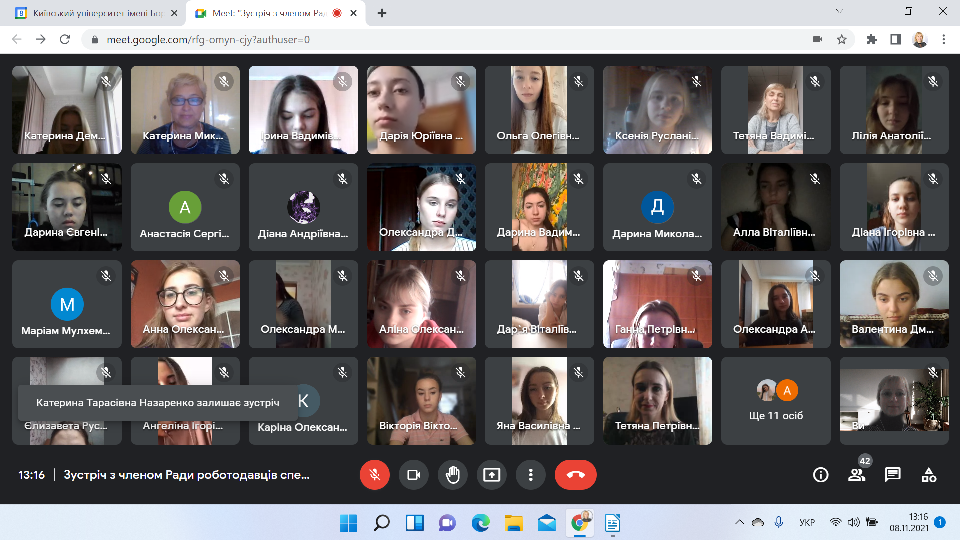The height and width of the screenshot is (540, 960).
Task: Open the Chrome three-dot menu
Action: [944, 39]
